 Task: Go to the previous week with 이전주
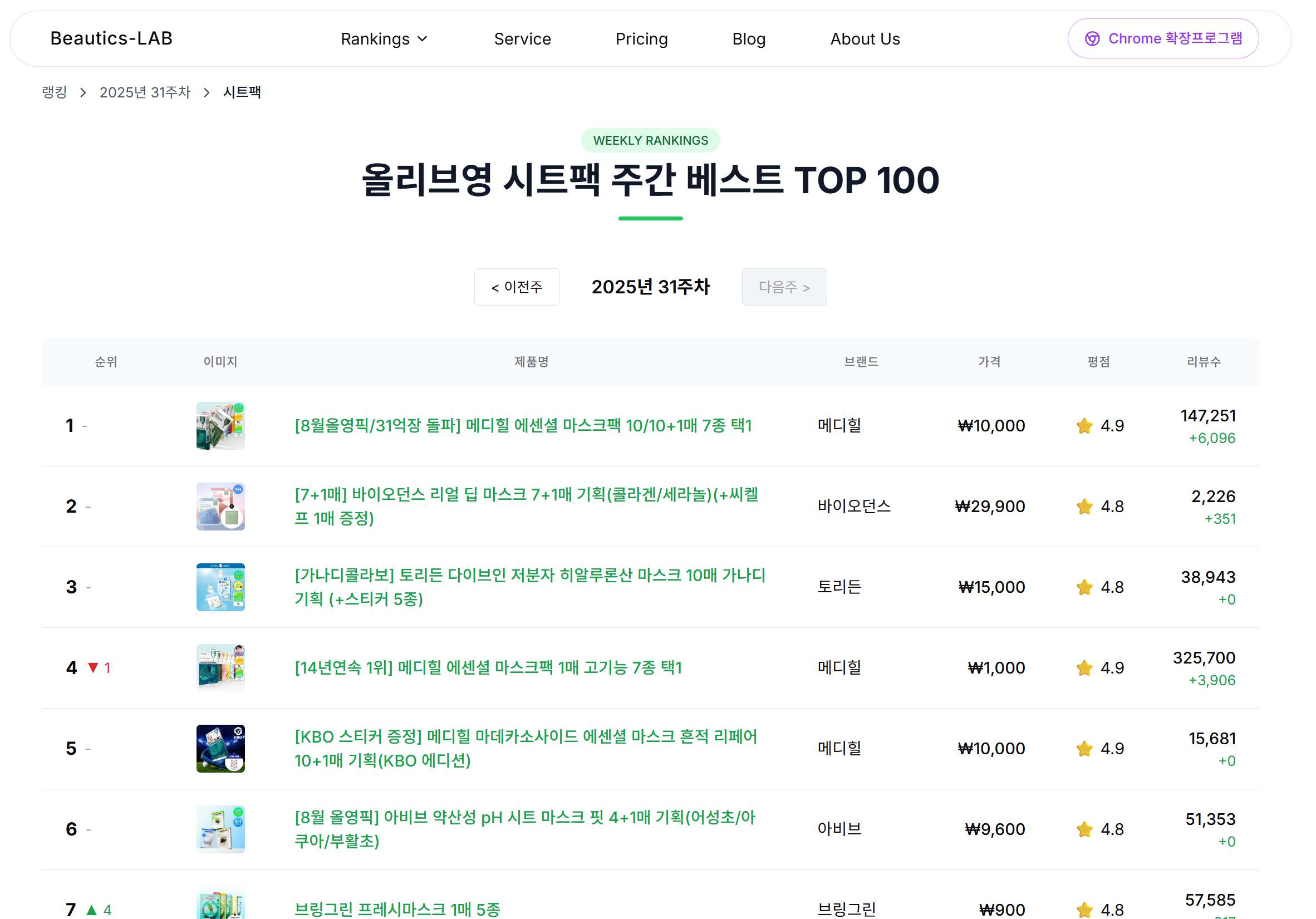(517, 287)
